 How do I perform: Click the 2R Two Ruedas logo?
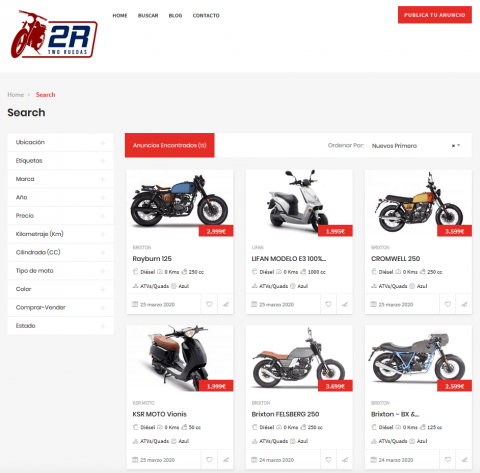pyautogui.click(x=54, y=34)
